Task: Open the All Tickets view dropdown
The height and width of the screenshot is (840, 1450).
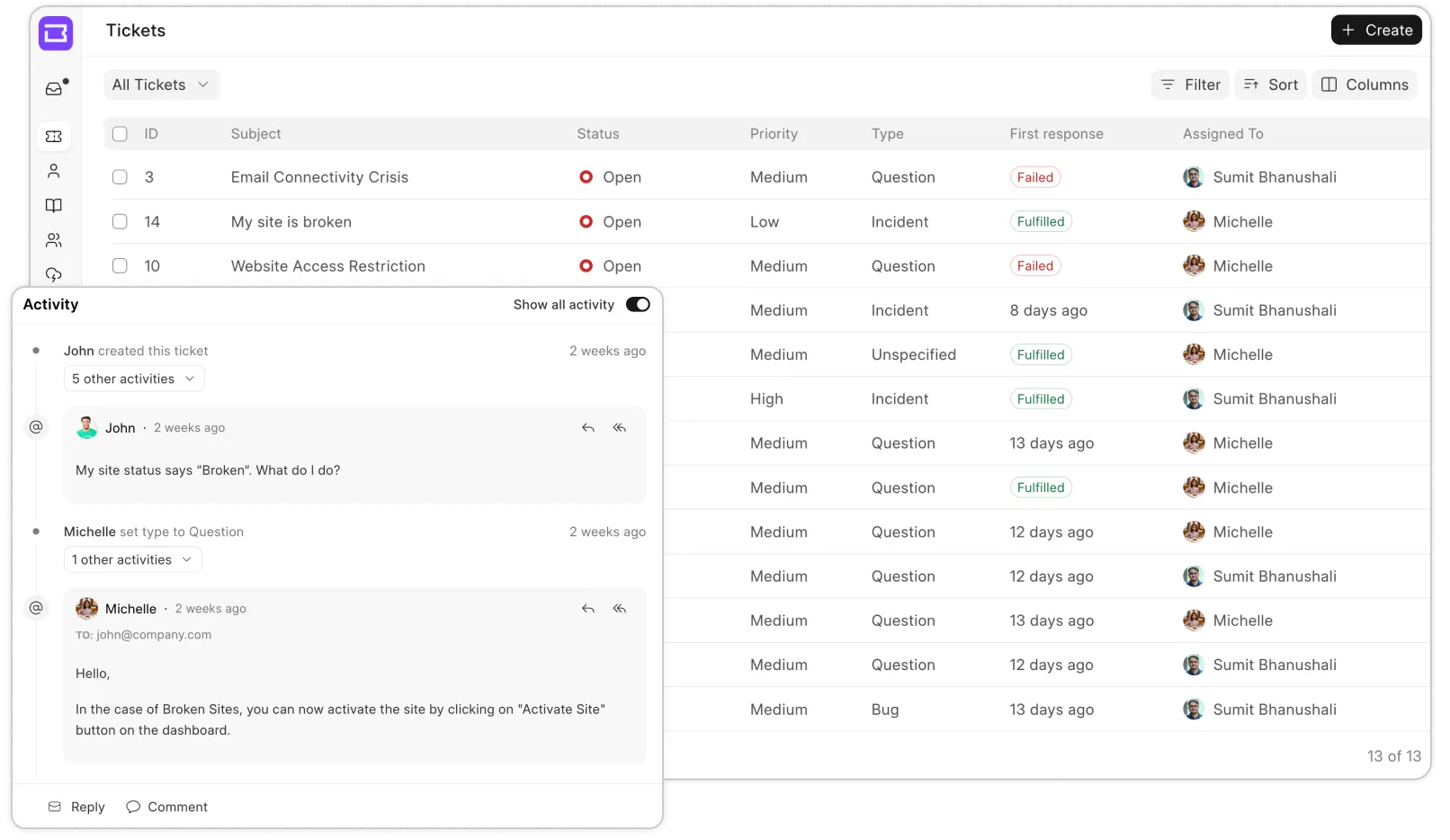Action: point(161,84)
